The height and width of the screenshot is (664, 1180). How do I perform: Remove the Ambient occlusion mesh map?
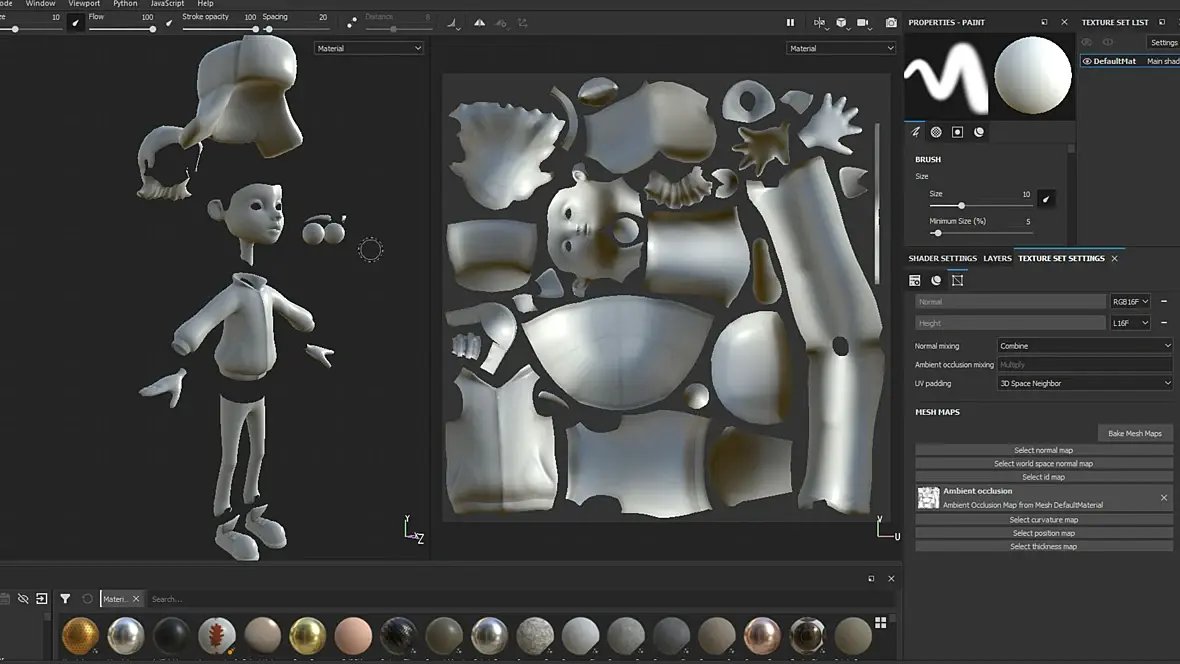pos(1163,497)
